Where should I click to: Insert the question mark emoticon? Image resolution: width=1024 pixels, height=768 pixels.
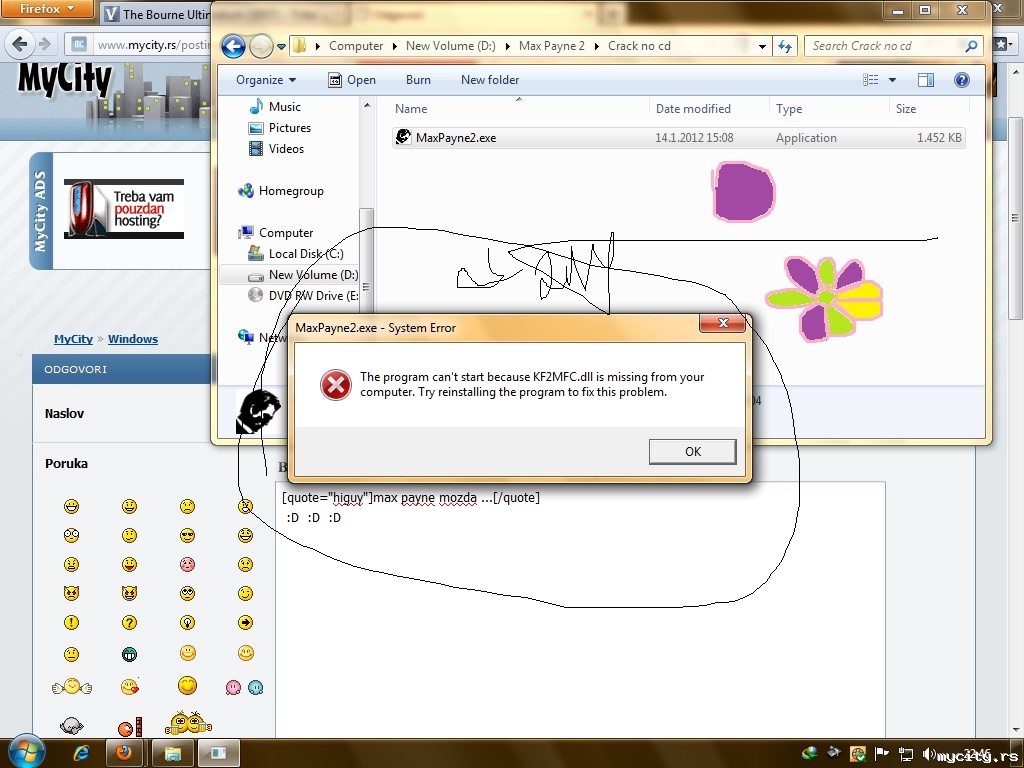coord(129,622)
